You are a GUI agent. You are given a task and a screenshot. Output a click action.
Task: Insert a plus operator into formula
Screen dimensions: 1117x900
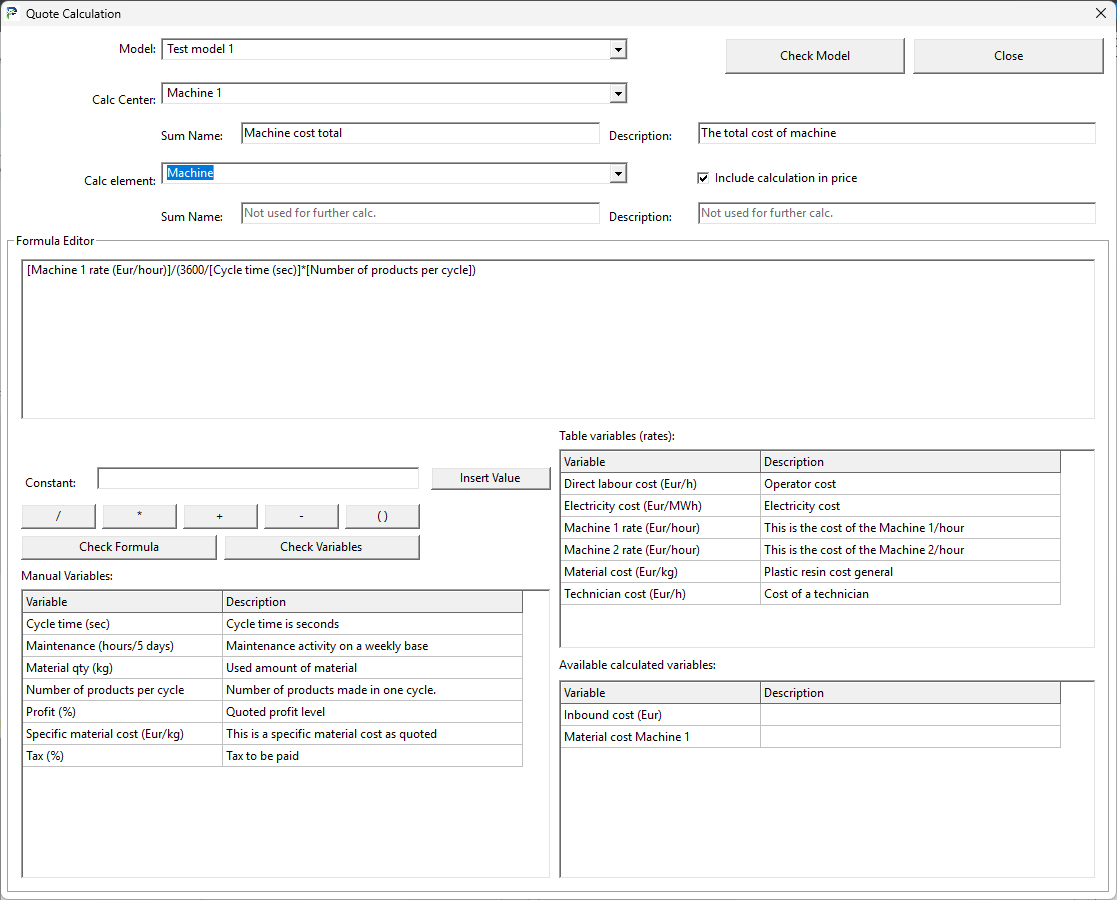(x=220, y=516)
